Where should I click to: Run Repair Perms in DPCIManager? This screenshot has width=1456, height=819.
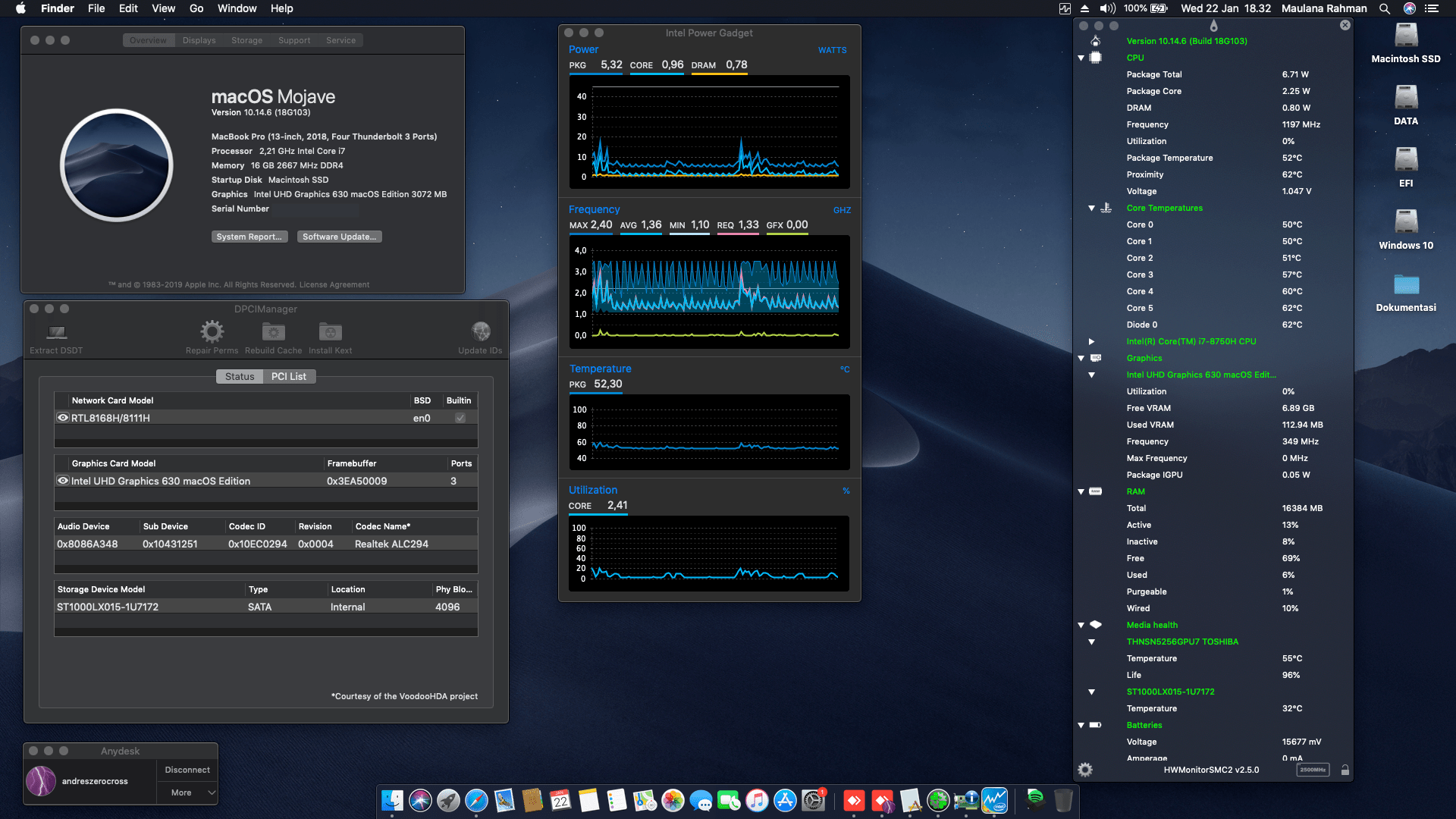[212, 332]
